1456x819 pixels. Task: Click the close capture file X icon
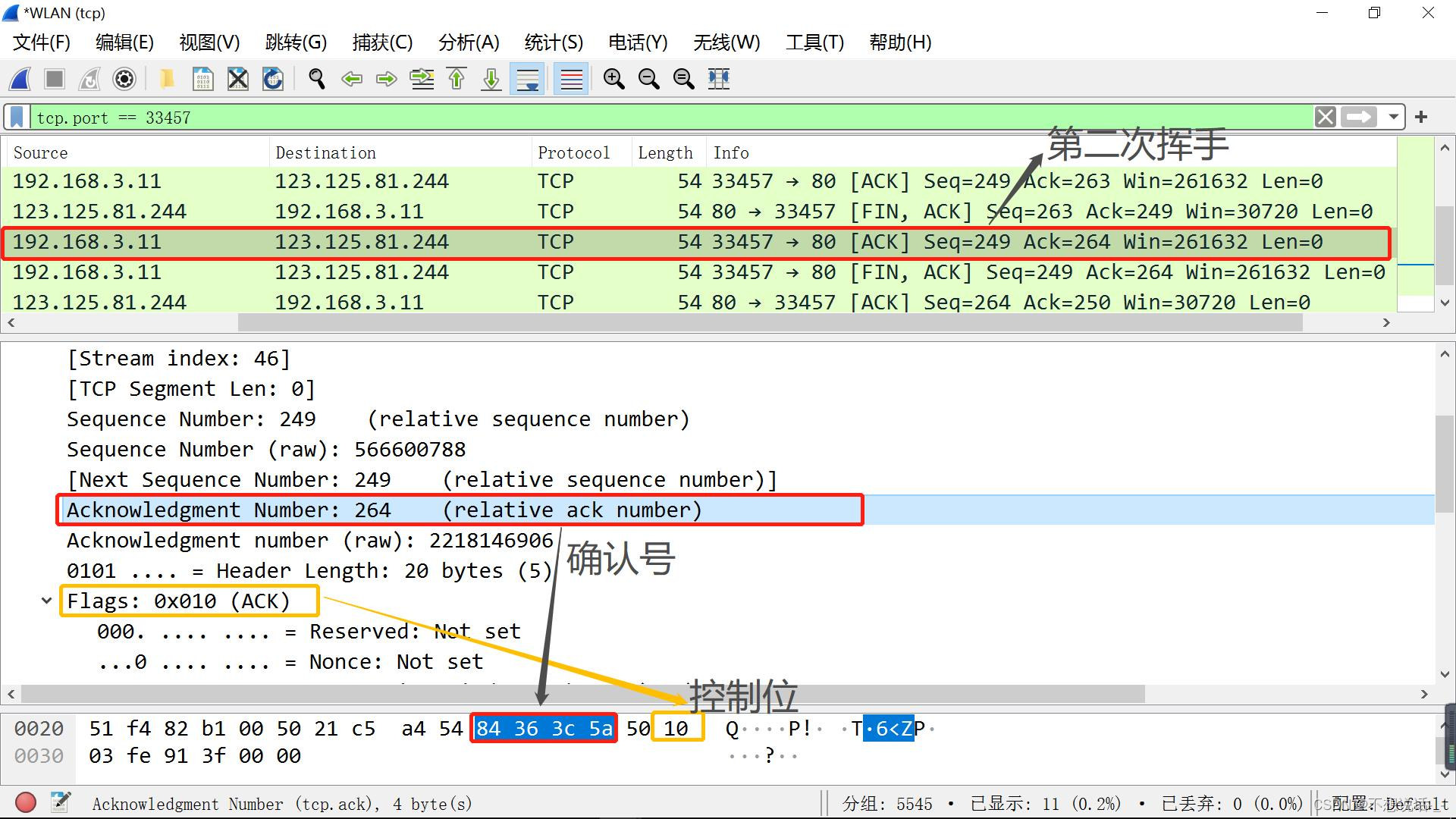coord(238,79)
